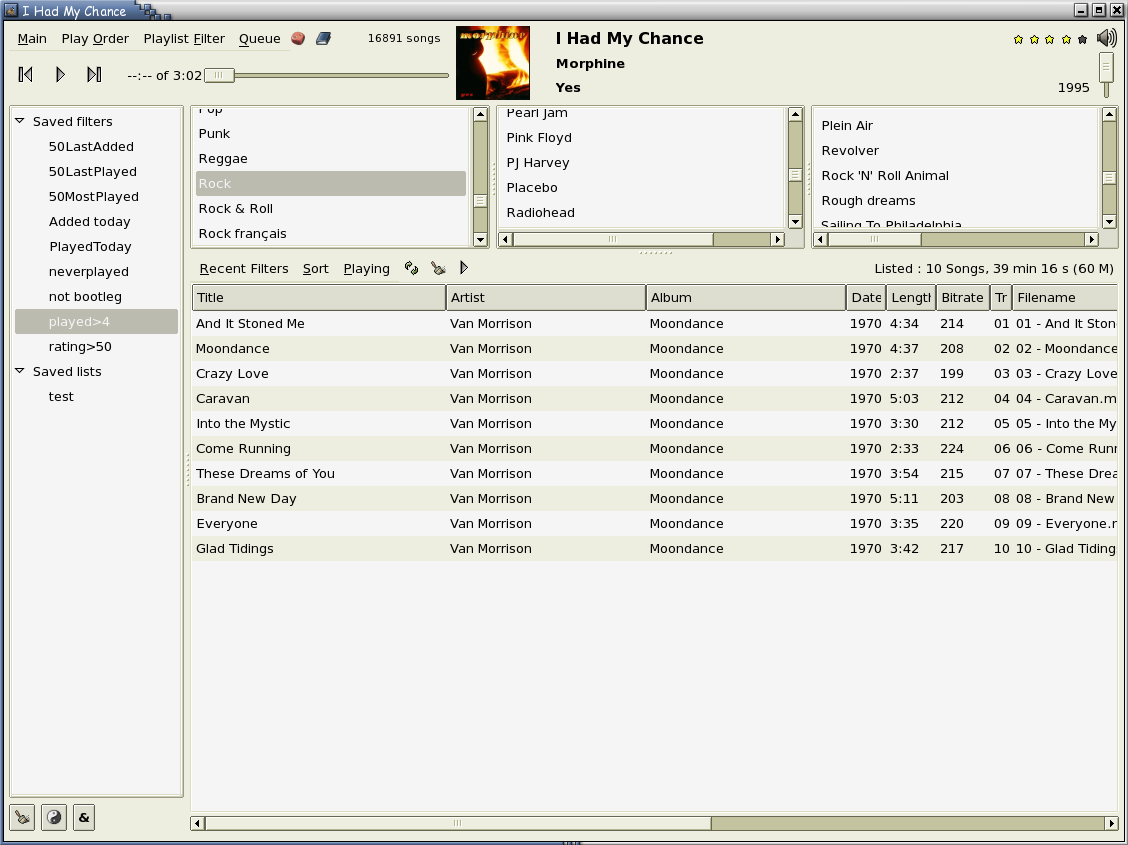Select the song Into the Mystic

tap(655, 424)
